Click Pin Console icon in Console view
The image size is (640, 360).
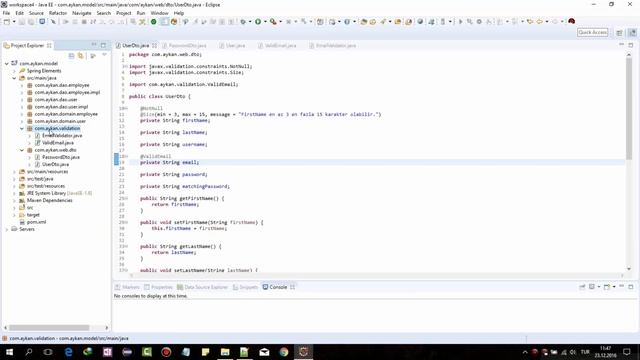click(x=582, y=287)
